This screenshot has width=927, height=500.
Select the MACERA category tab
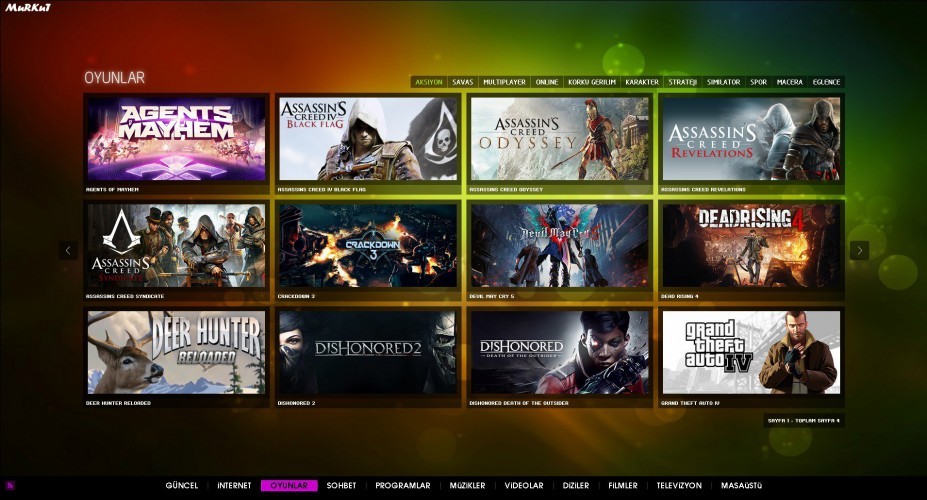790,82
